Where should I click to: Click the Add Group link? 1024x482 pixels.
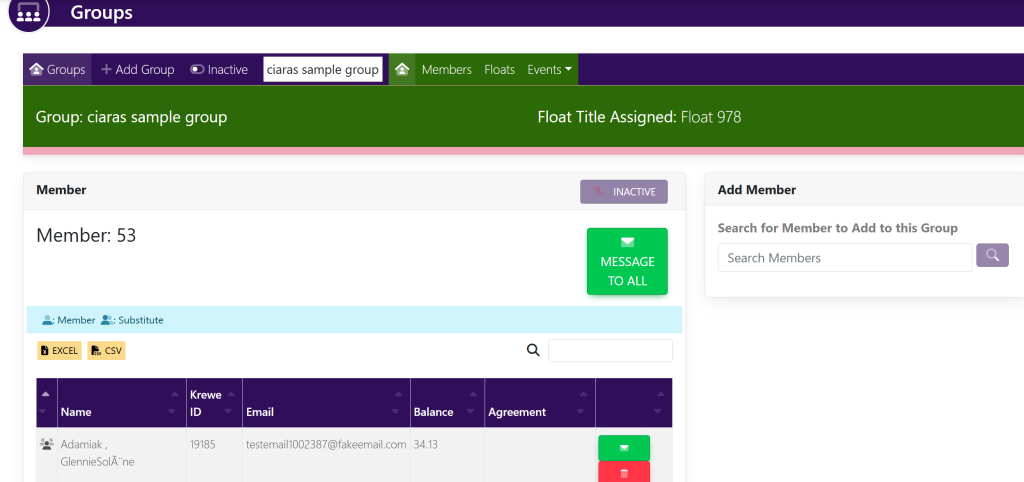138,69
